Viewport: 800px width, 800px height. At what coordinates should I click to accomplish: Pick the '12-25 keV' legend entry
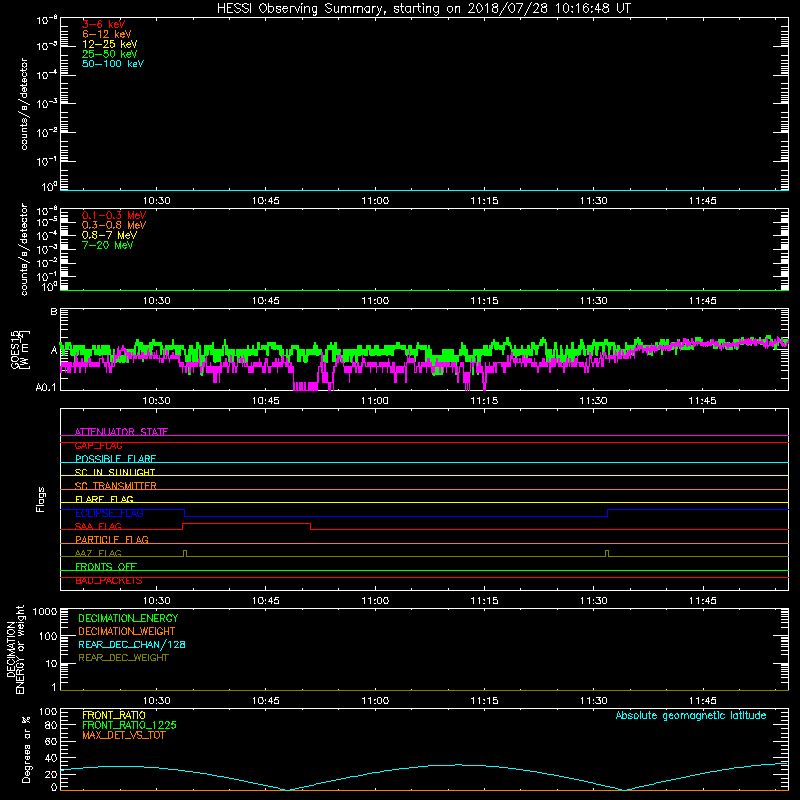point(110,44)
